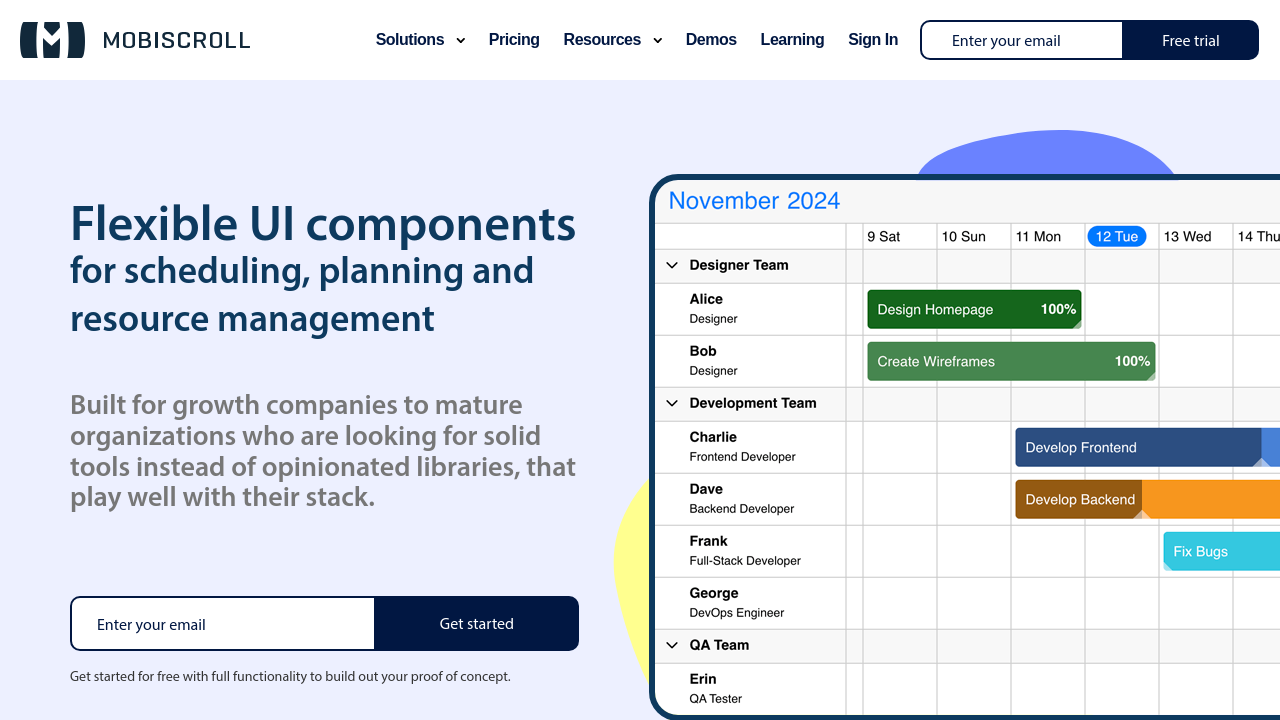
Task: Focus the header email input field
Action: coord(1022,40)
